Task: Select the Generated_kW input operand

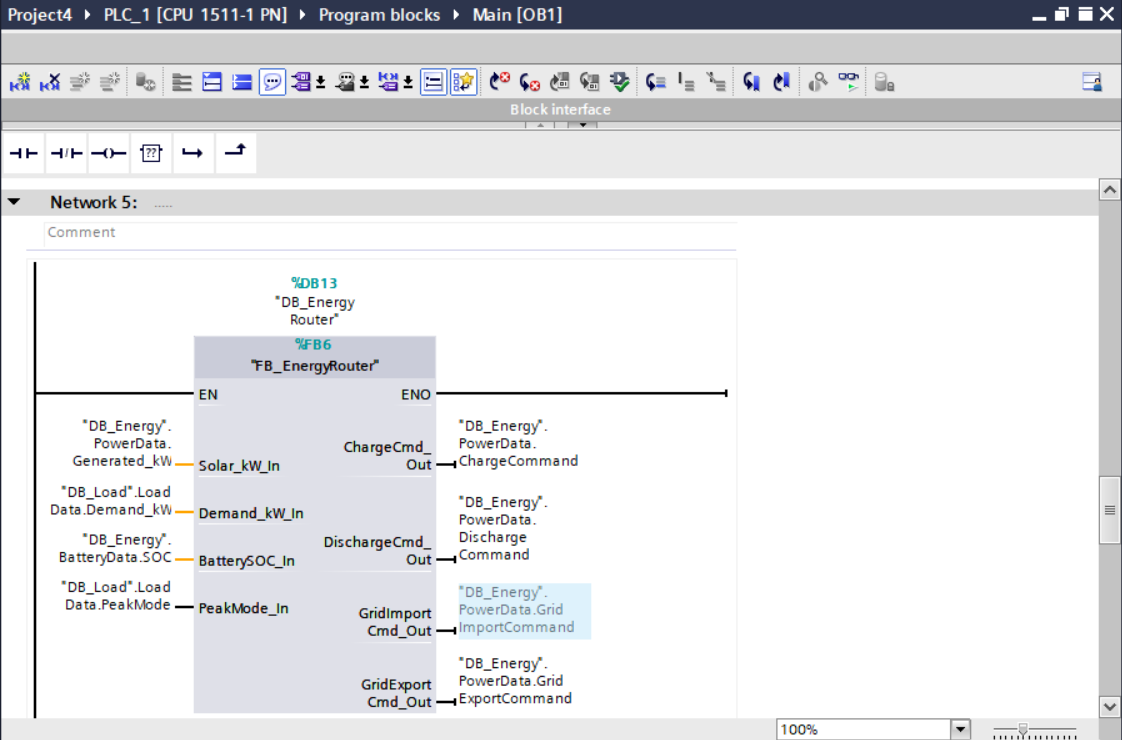Action: [x=122, y=444]
